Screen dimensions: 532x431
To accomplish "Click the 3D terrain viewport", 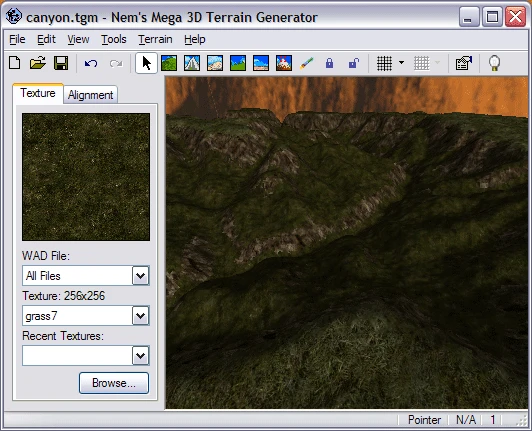I will click(x=347, y=242).
